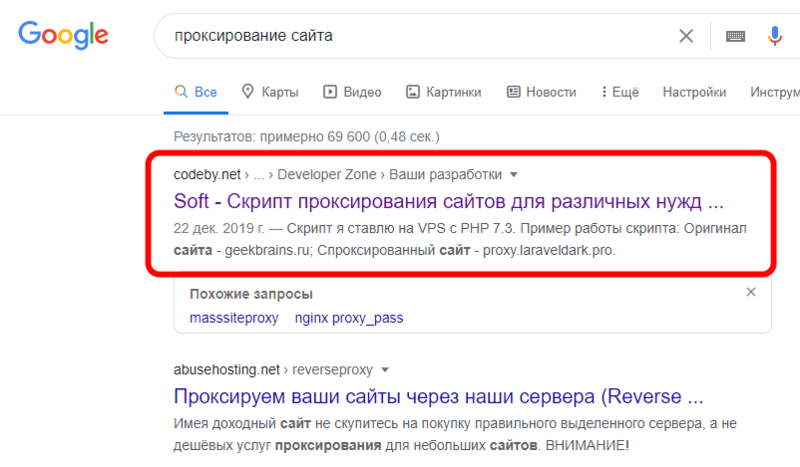Open the Google logo homepage

click(x=63, y=35)
